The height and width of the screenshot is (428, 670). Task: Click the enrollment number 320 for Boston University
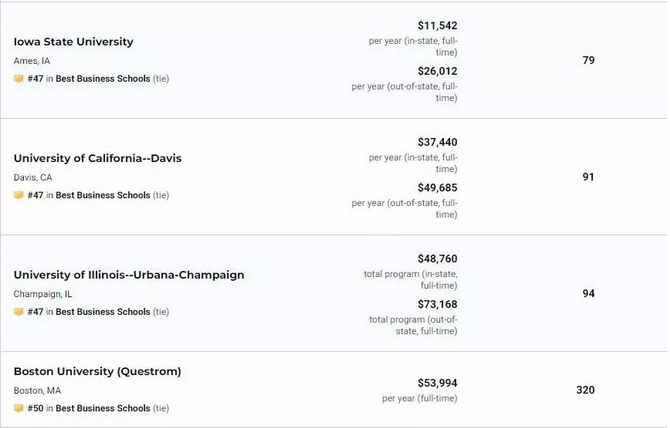(x=585, y=390)
